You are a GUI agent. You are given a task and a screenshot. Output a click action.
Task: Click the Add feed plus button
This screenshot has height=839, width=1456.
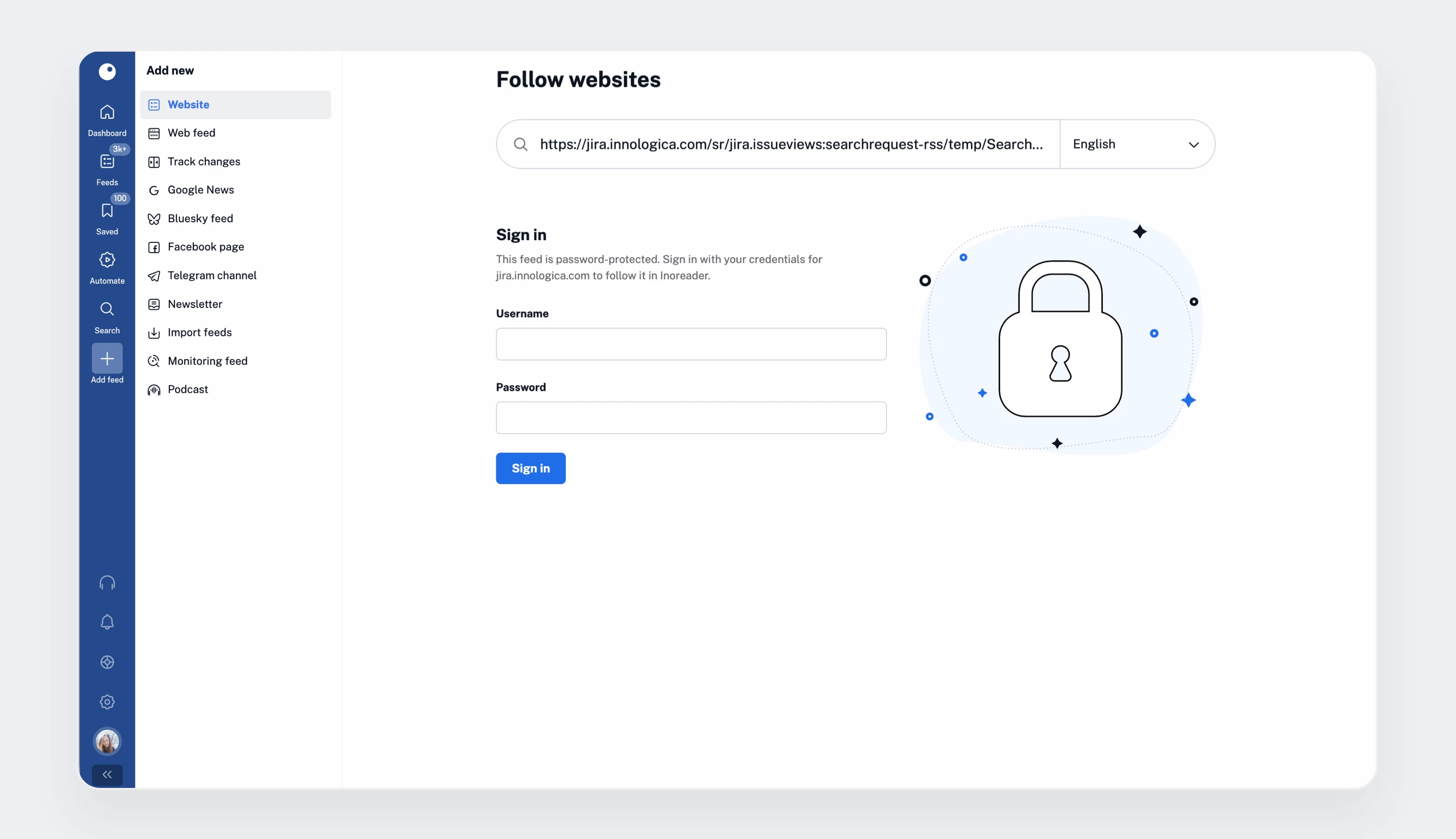(x=107, y=359)
